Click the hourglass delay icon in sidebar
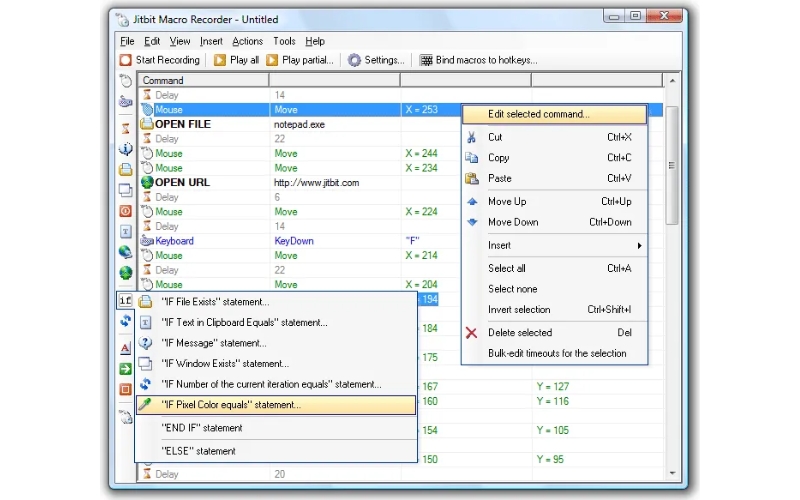The image size is (800, 500). (126, 128)
